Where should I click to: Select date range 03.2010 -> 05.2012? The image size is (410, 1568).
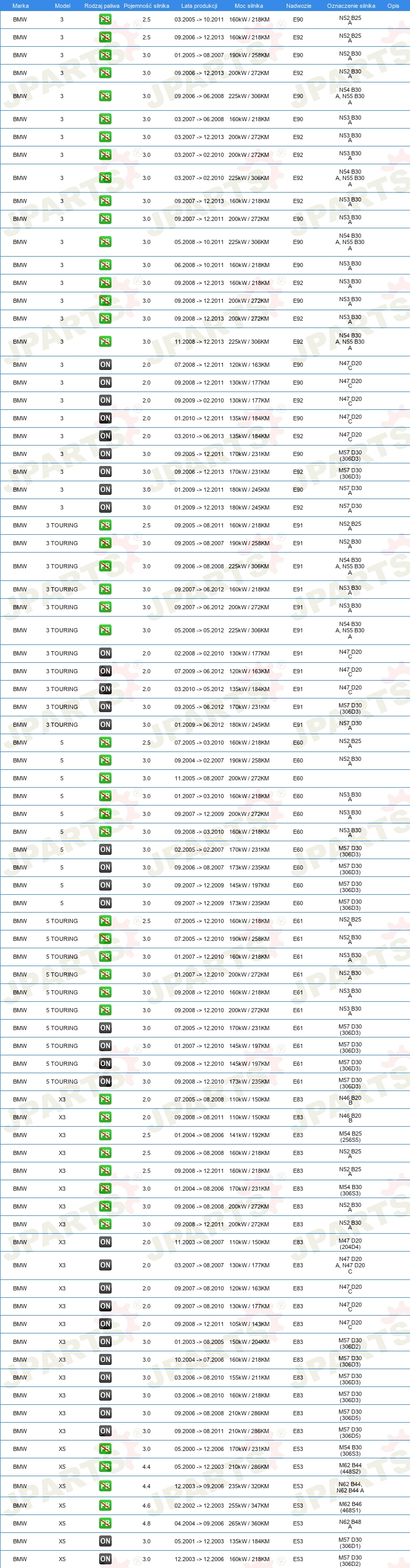pyautogui.click(x=199, y=689)
